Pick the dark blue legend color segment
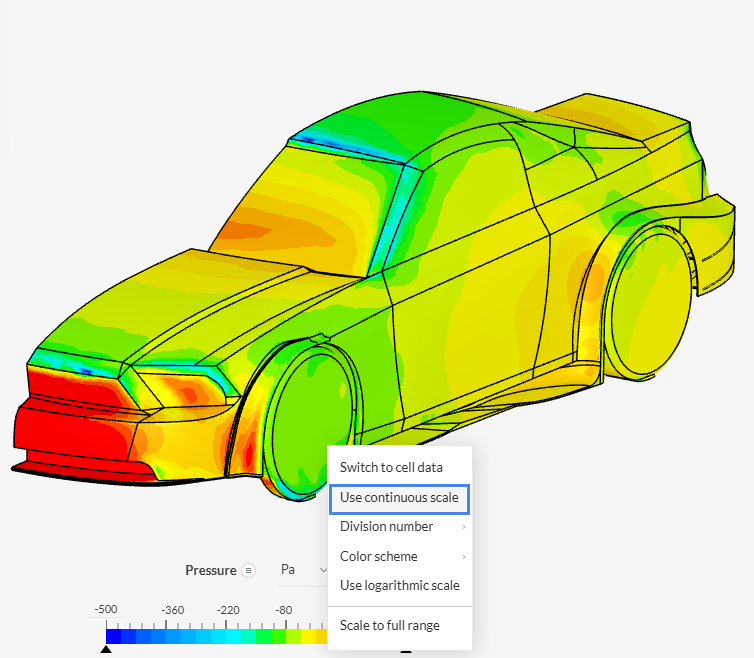This screenshot has width=754, height=658. [x=114, y=635]
